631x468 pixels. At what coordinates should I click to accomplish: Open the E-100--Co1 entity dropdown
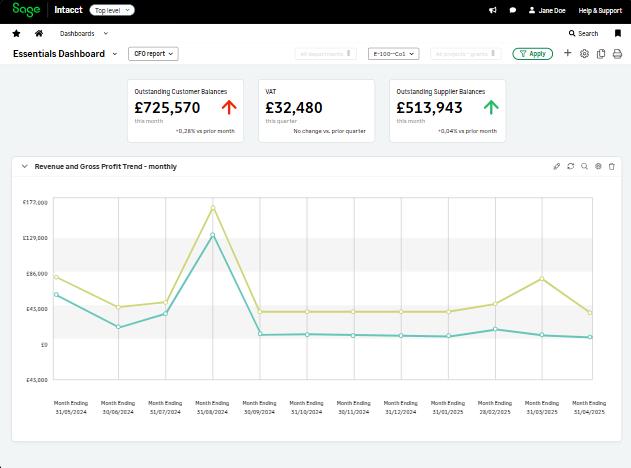click(394, 54)
